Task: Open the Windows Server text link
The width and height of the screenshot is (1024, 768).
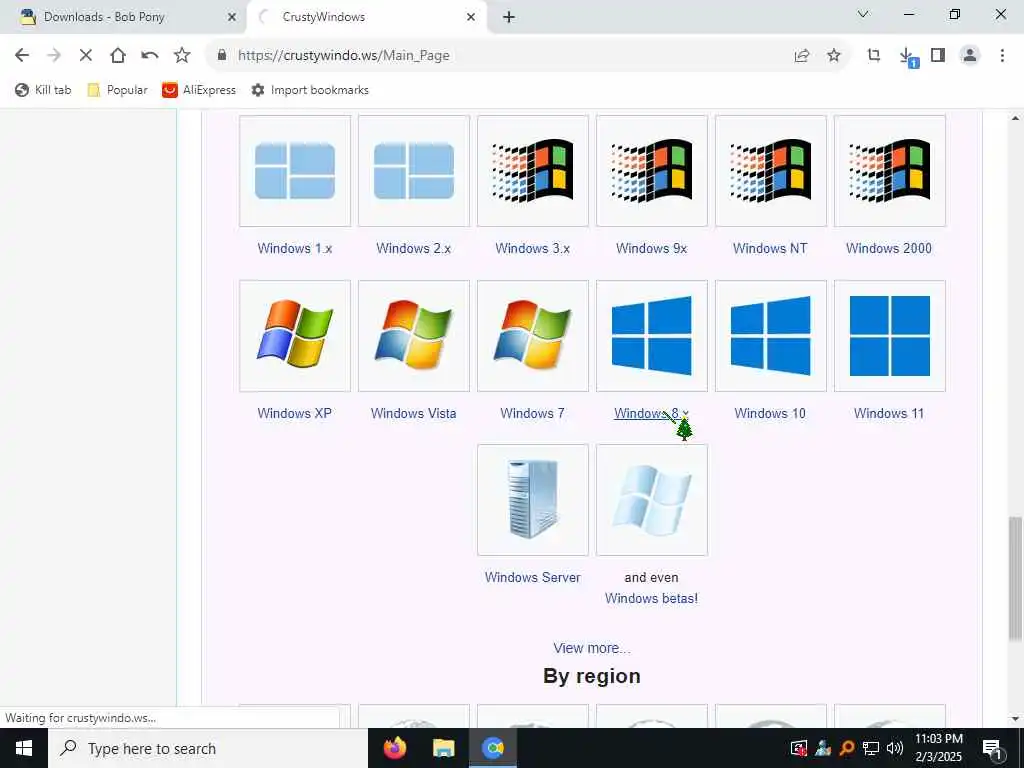Action: (x=532, y=577)
